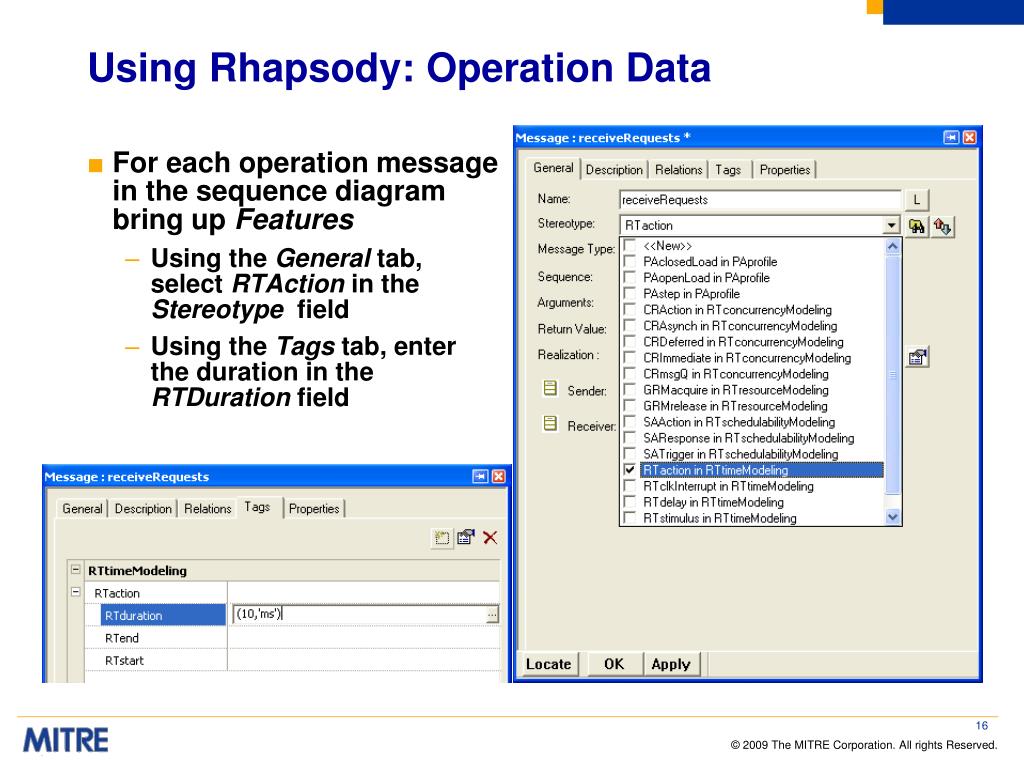The height and width of the screenshot is (768, 1024).
Task: Click the Name field containing receiveRequests
Action: (x=760, y=200)
